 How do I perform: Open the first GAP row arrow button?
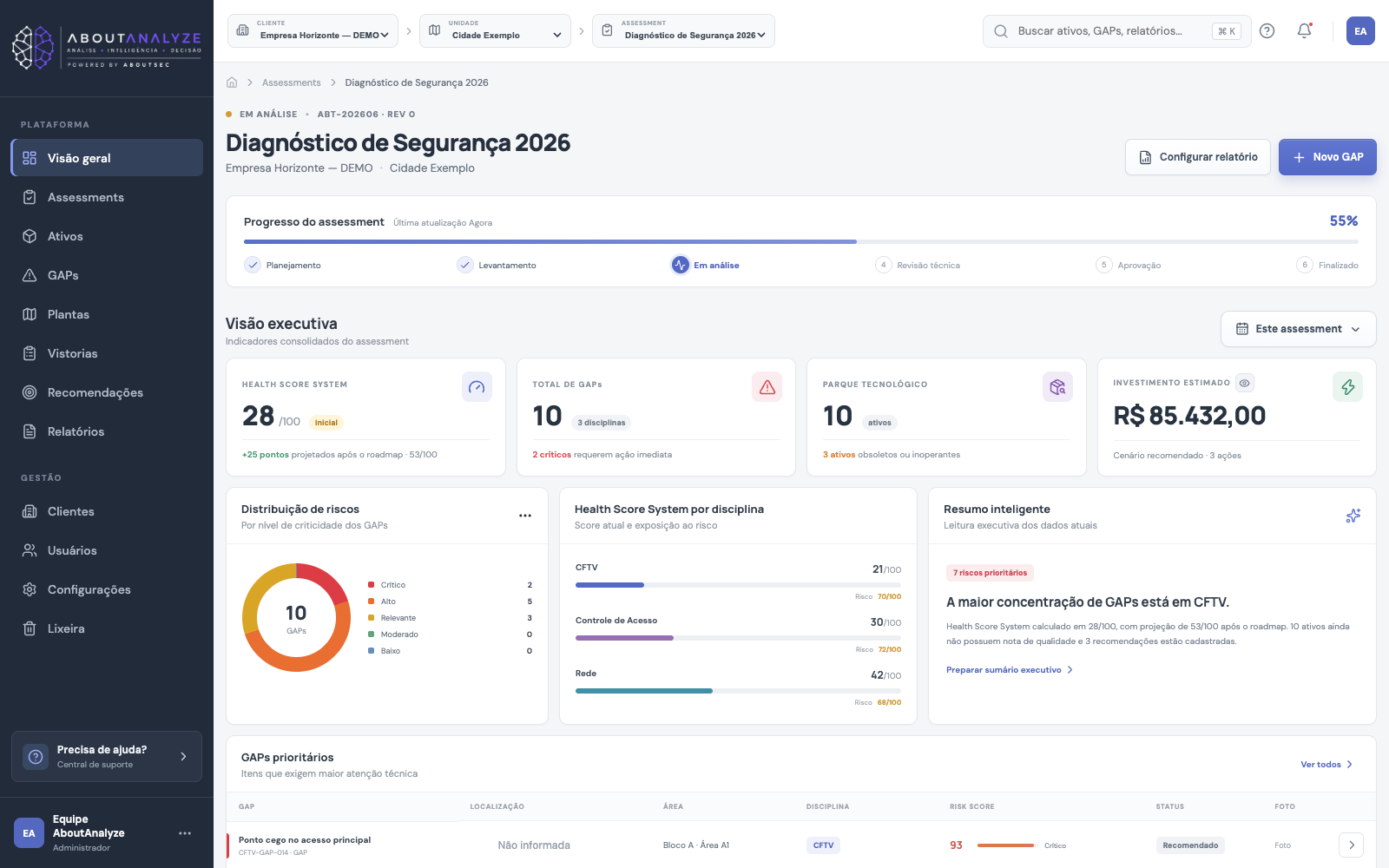coord(1351,845)
